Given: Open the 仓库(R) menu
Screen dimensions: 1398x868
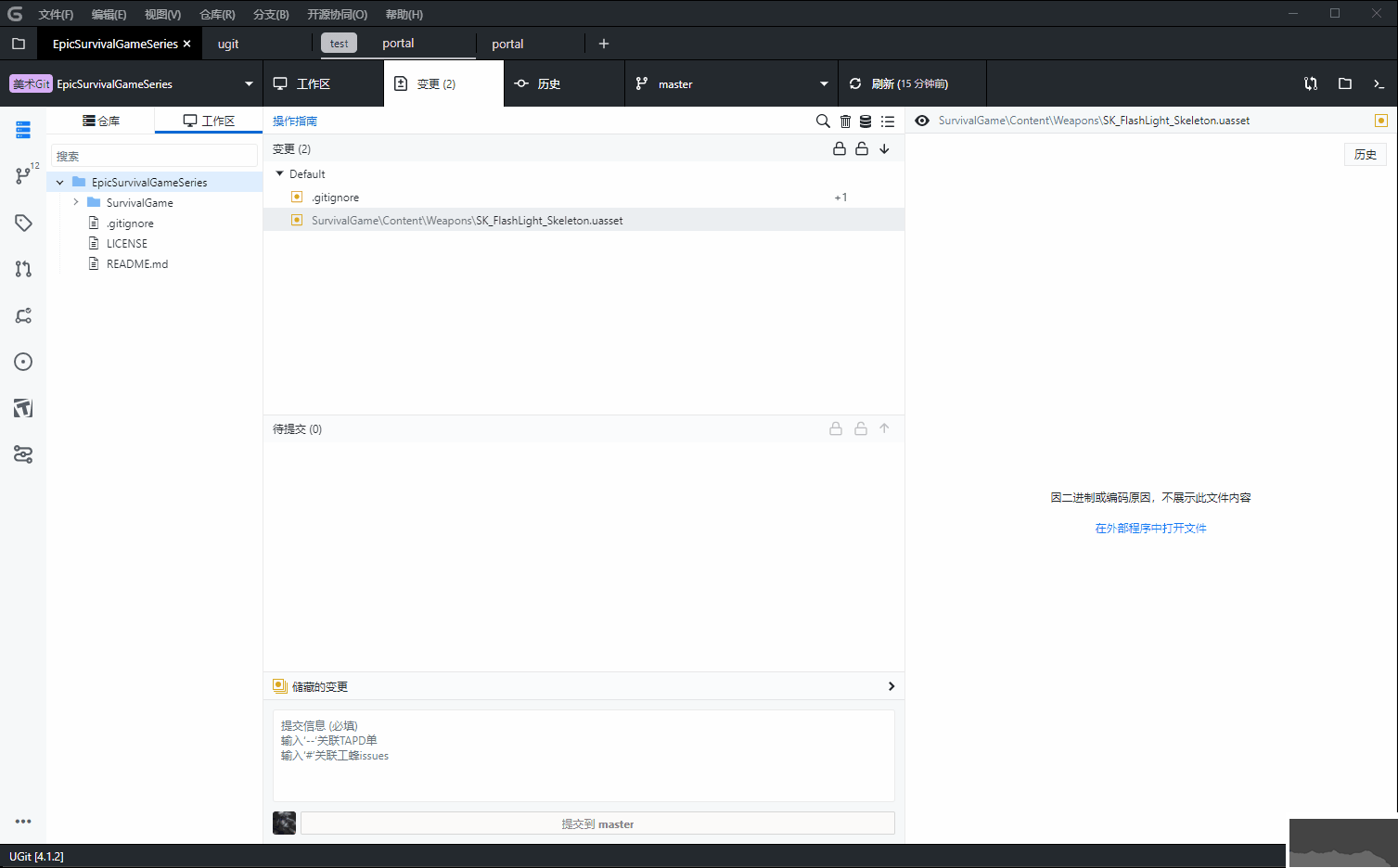Looking at the screenshot, I should click(x=217, y=14).
